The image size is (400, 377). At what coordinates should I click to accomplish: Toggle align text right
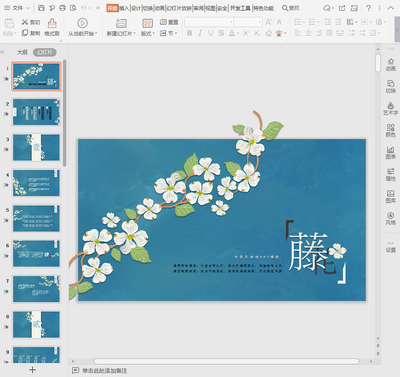(x=319, y=33)
